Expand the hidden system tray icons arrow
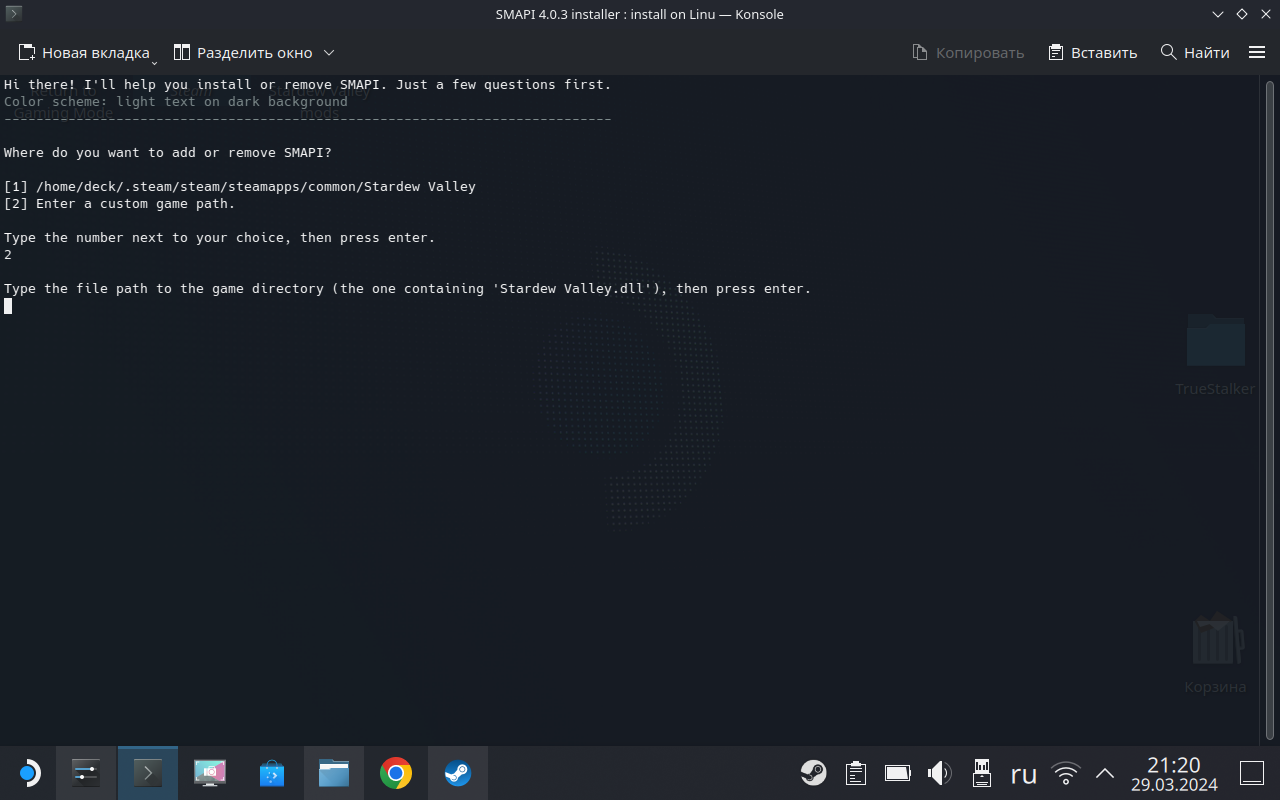The height and width of the screenshot is (800, 1280). [x=1105, y=773]
